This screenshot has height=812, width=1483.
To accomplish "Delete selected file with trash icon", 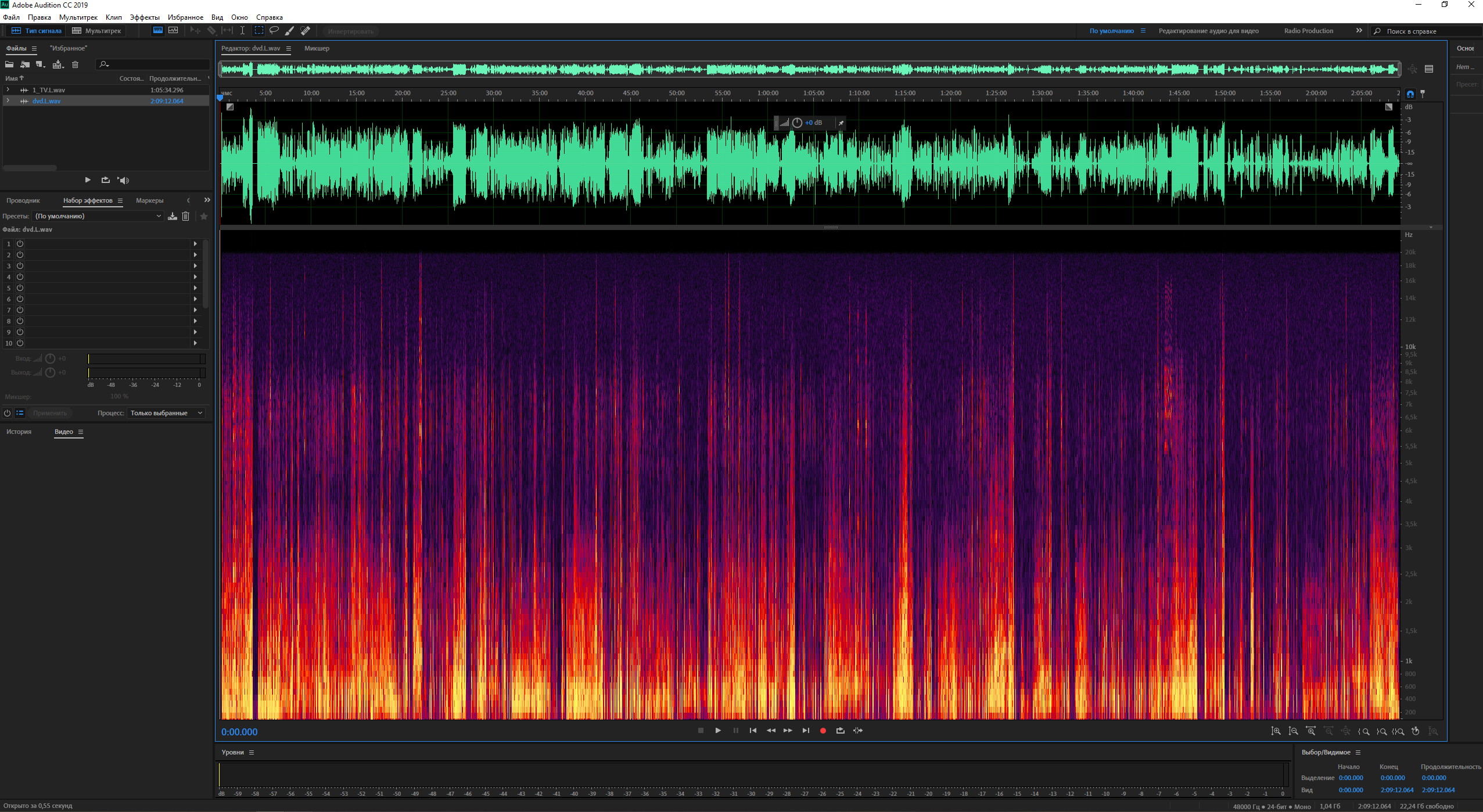I will pyautogui.click(x=75, y=64).
